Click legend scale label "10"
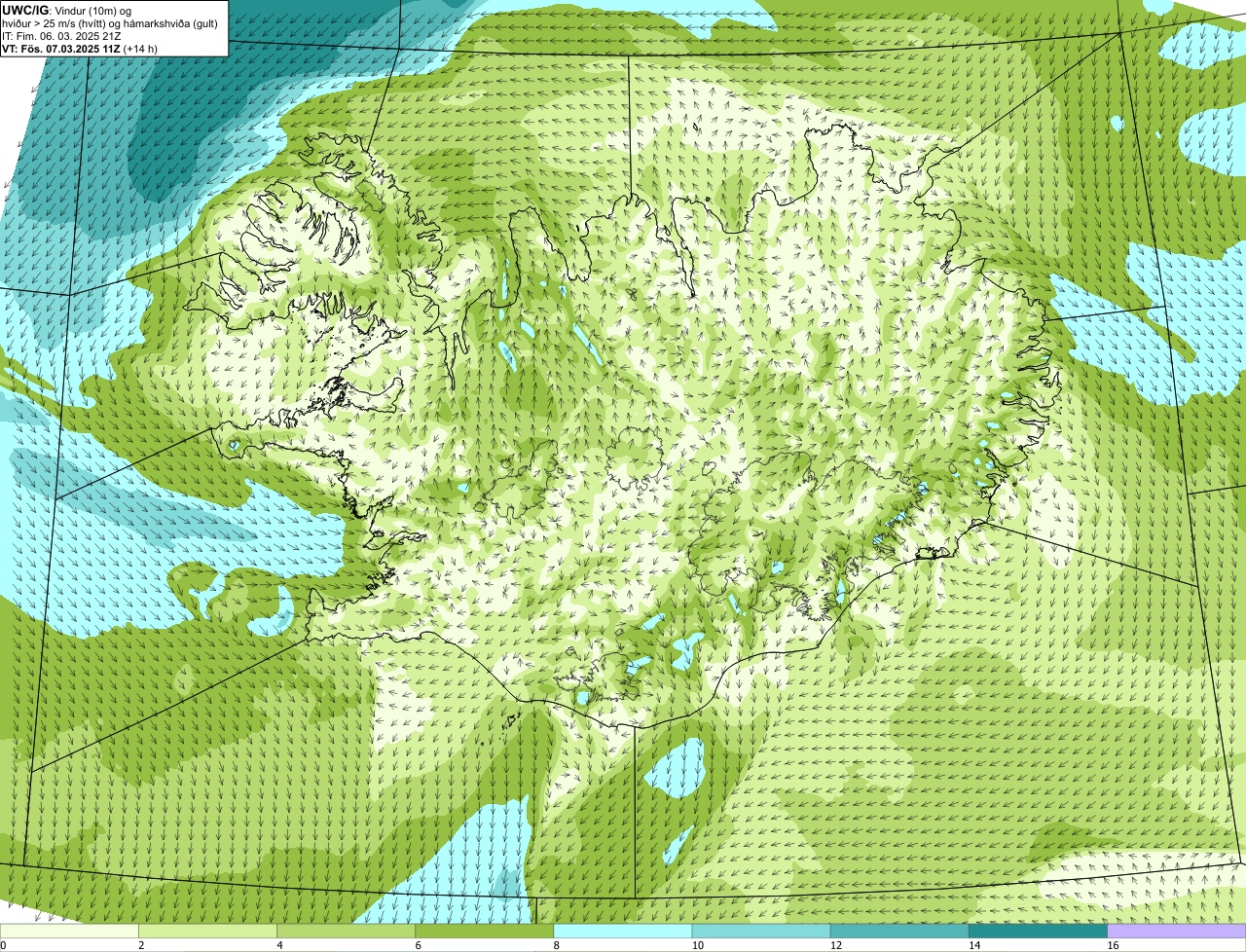The image size is (1246, 952). (x=698, y=945)
